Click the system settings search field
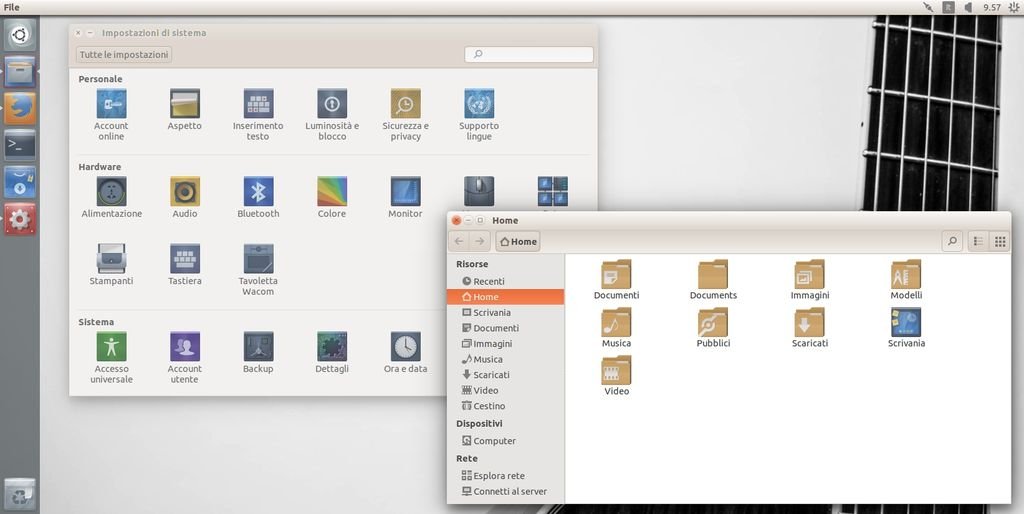Image resolution: width=1024 pixels, height=514 pixels. (529, 55)
